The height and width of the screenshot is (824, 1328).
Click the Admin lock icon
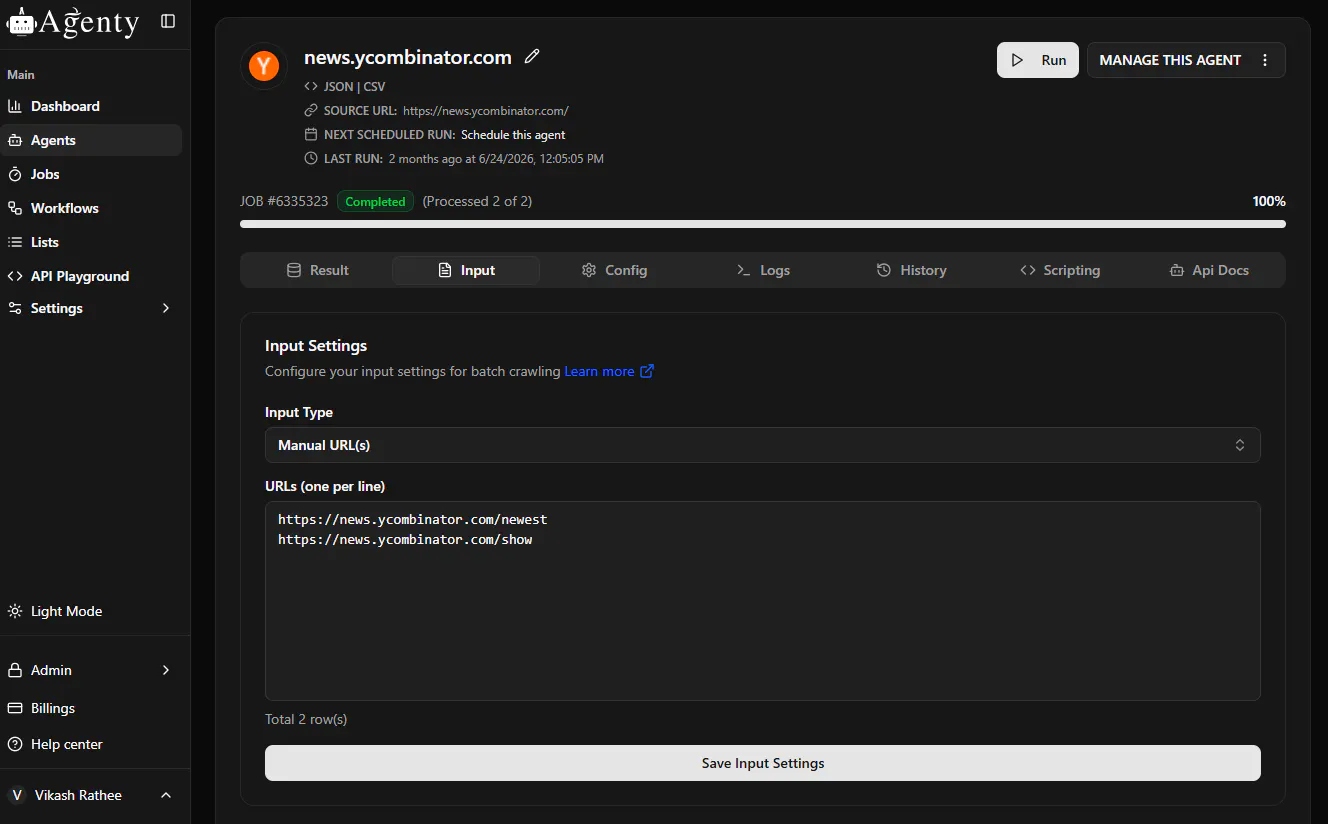coord(15,670)
